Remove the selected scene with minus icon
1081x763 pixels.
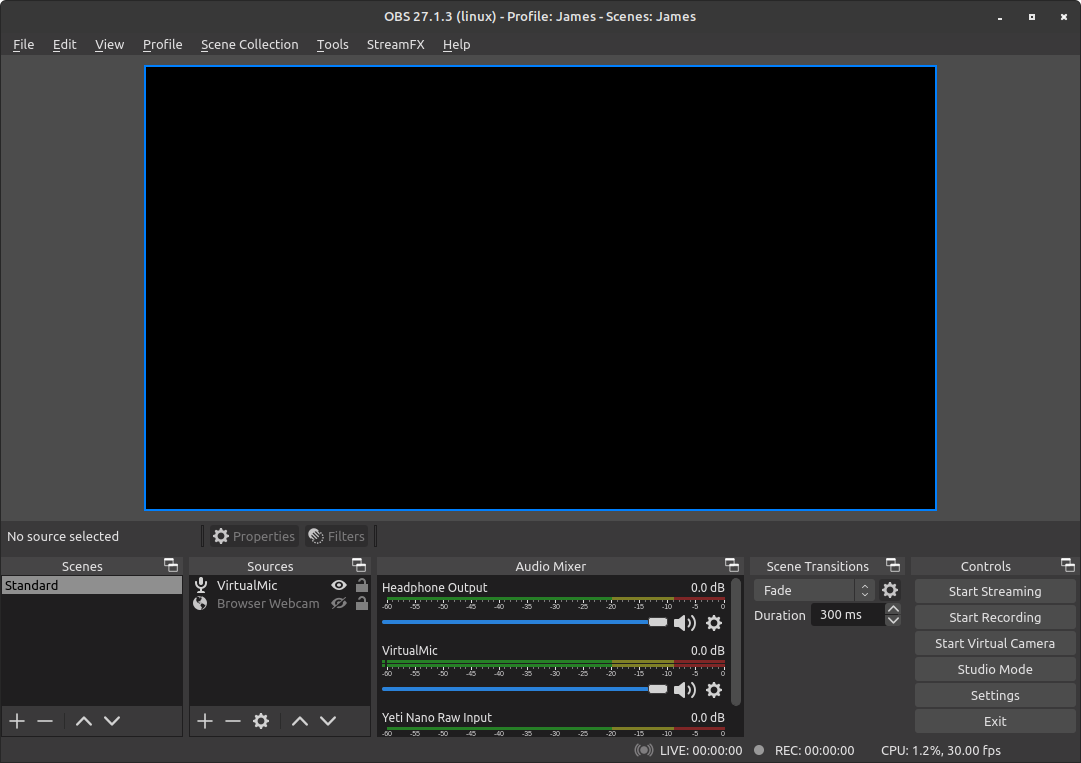pyautogui.click(x=45, y=721)
